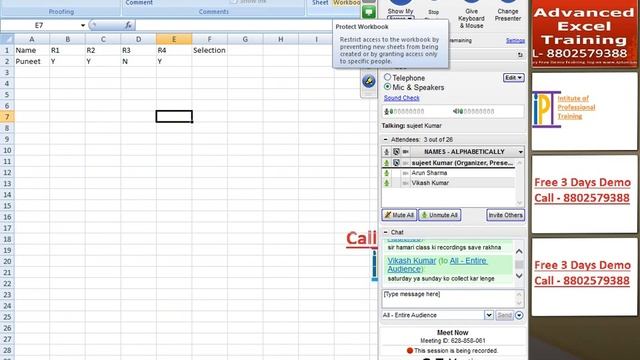Select attendee Arun Sharma in the list
The width and height of the screenshot is (640, 360).
(x=449, y=173)
